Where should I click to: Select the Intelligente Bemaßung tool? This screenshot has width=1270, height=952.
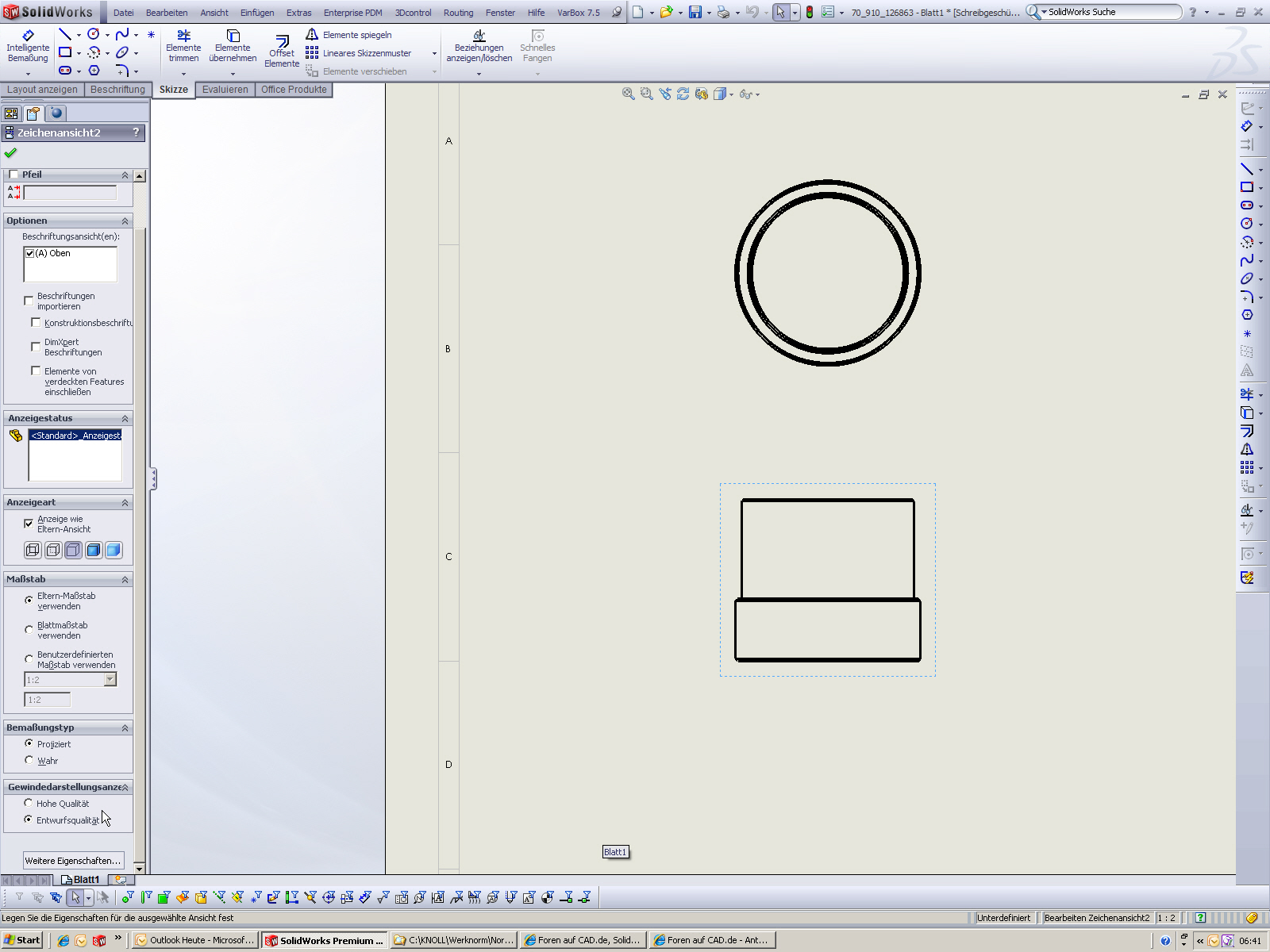tap(28, 46)
